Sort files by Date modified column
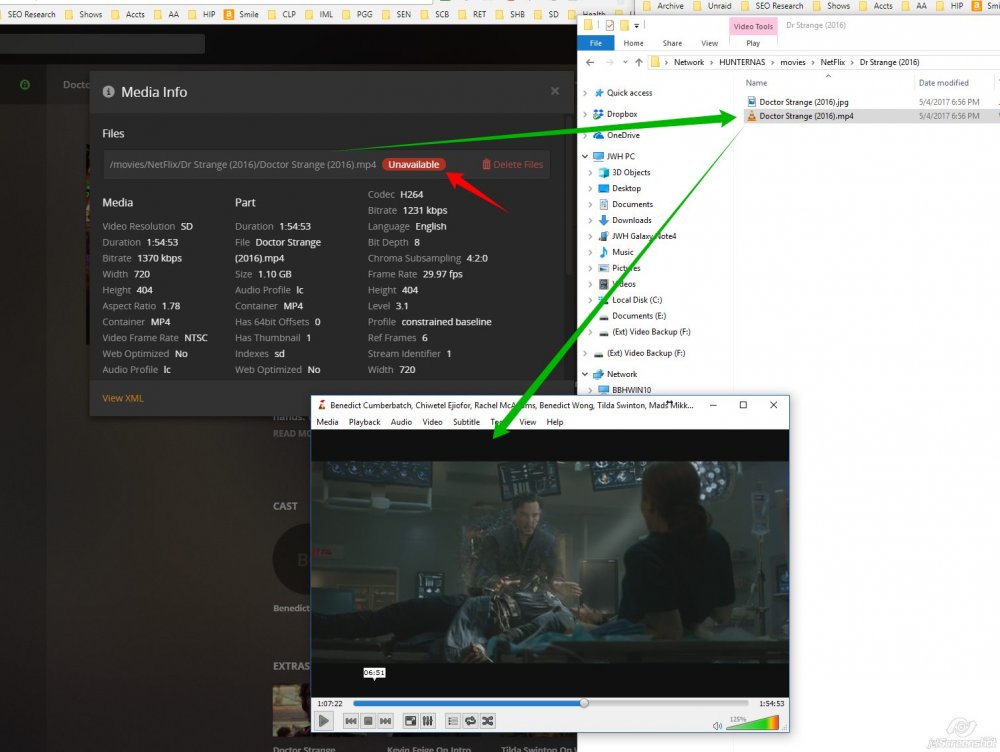The height and width of the screenshot is (752, 1000). pyautogui.click(x=943, y=82)
